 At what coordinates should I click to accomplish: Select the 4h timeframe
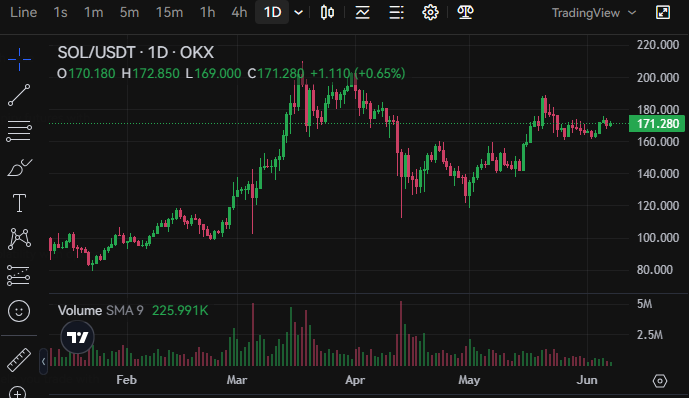pyautogui.click(x=239, y=12)
